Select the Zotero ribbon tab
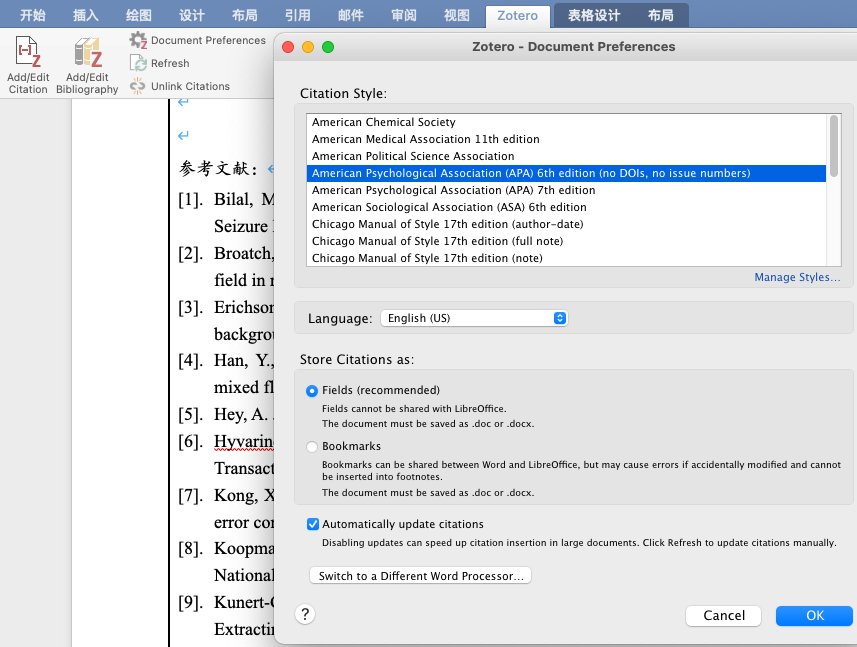The width and height of the screenshot is (857, 647). (x=517, y=15)
